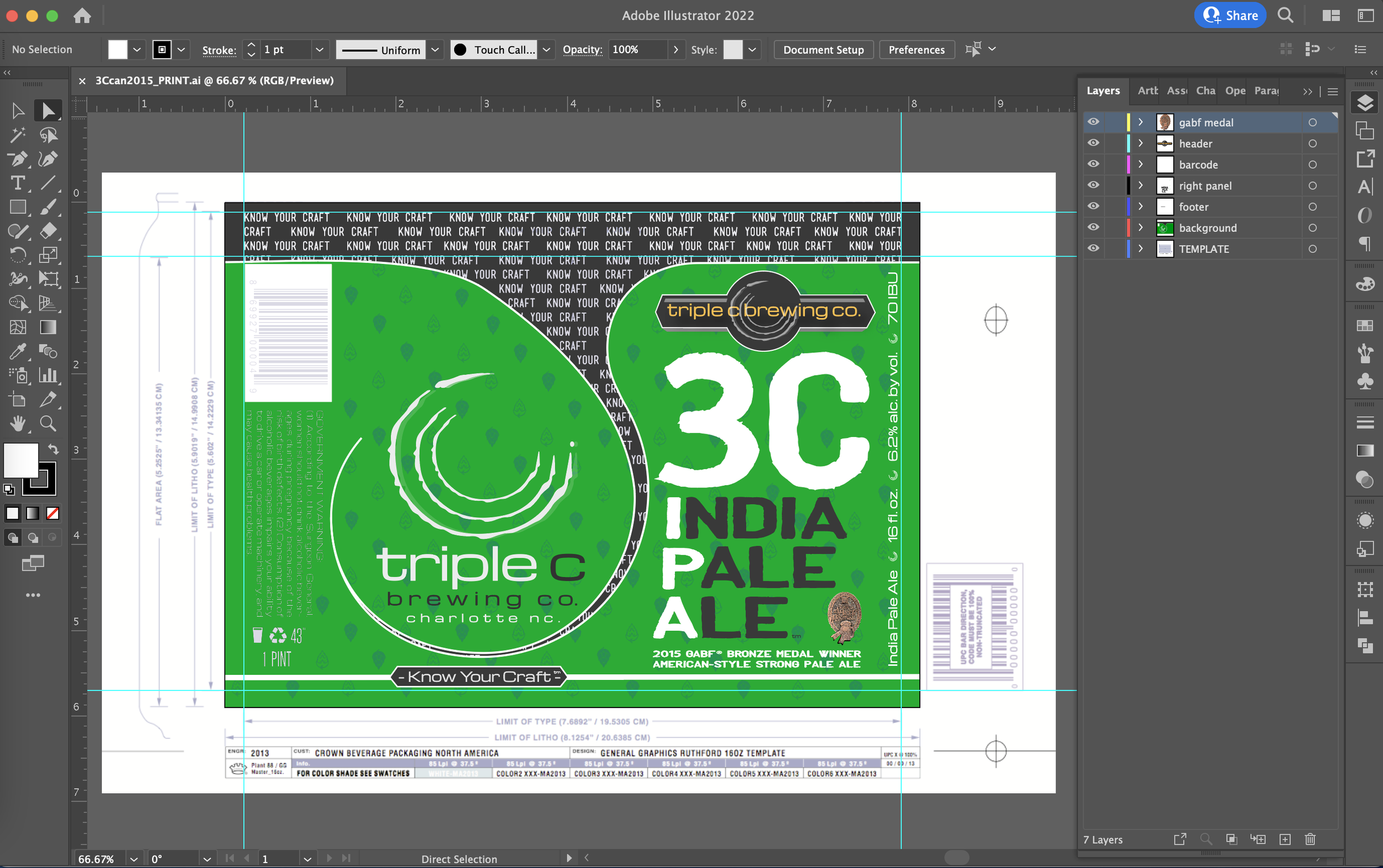Select the 3Ccan2015_PRINT.ai document tab
1383x868 pixels.
pos(214,81)
